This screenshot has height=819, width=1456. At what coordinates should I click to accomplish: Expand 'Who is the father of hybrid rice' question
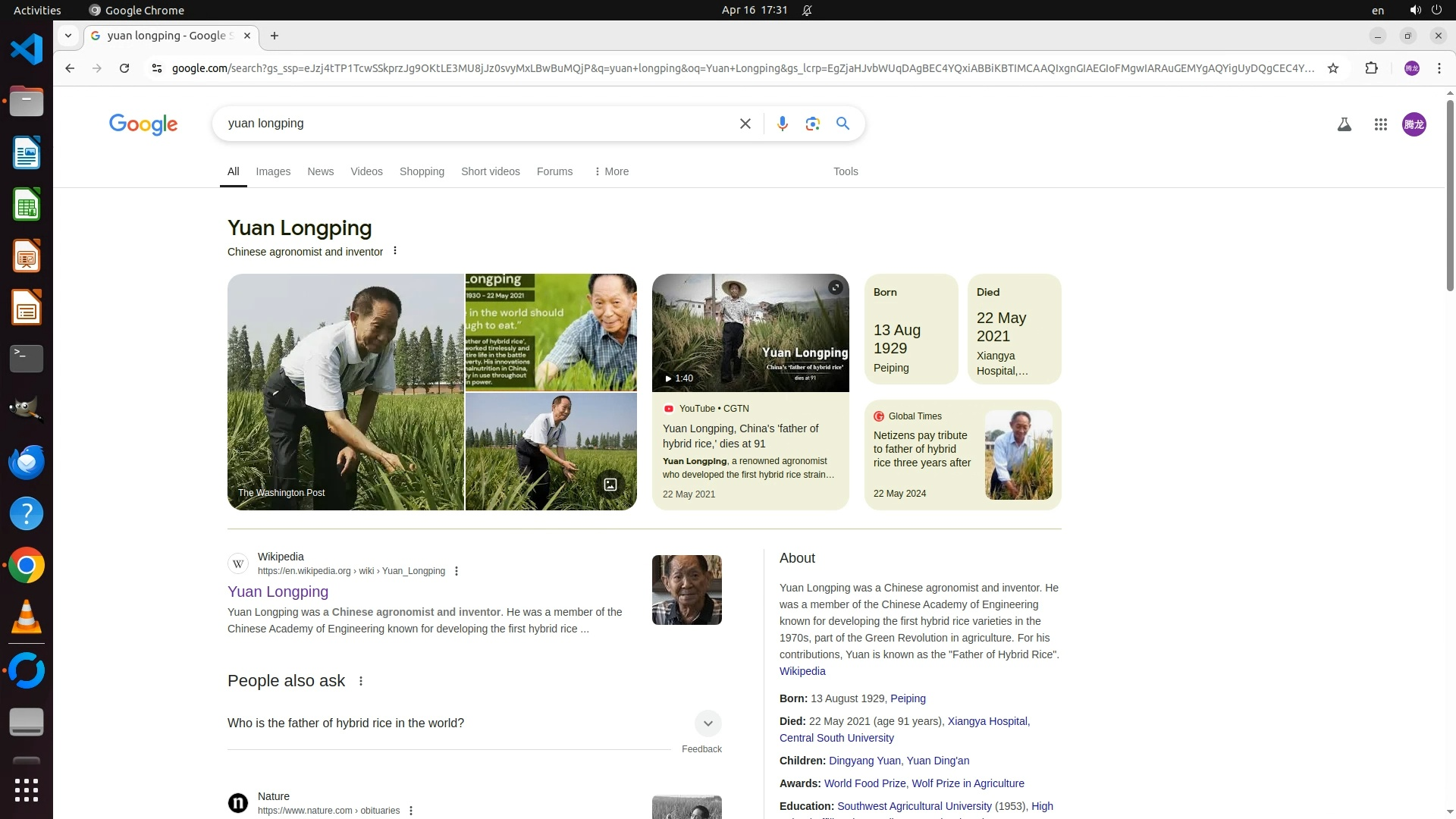click(x=707, y=723)
